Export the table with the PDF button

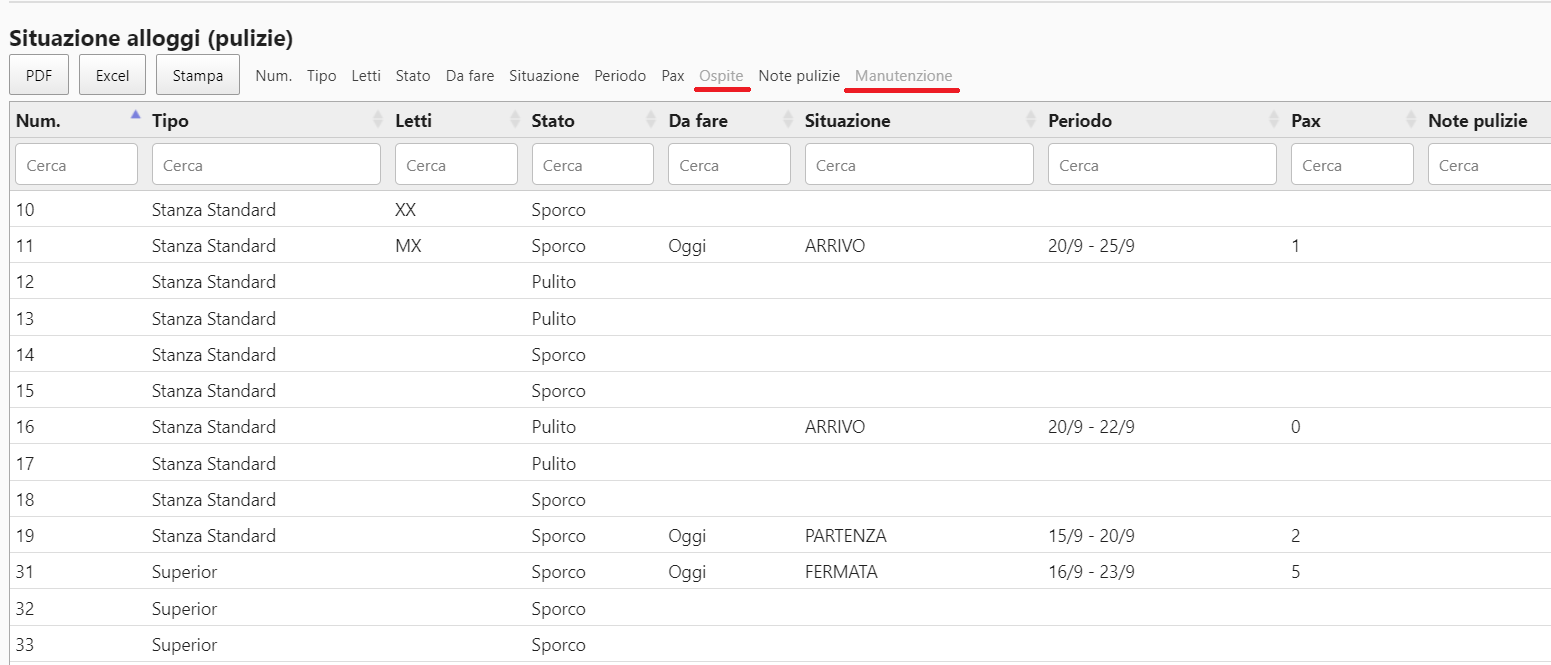(x=39, y=76)
